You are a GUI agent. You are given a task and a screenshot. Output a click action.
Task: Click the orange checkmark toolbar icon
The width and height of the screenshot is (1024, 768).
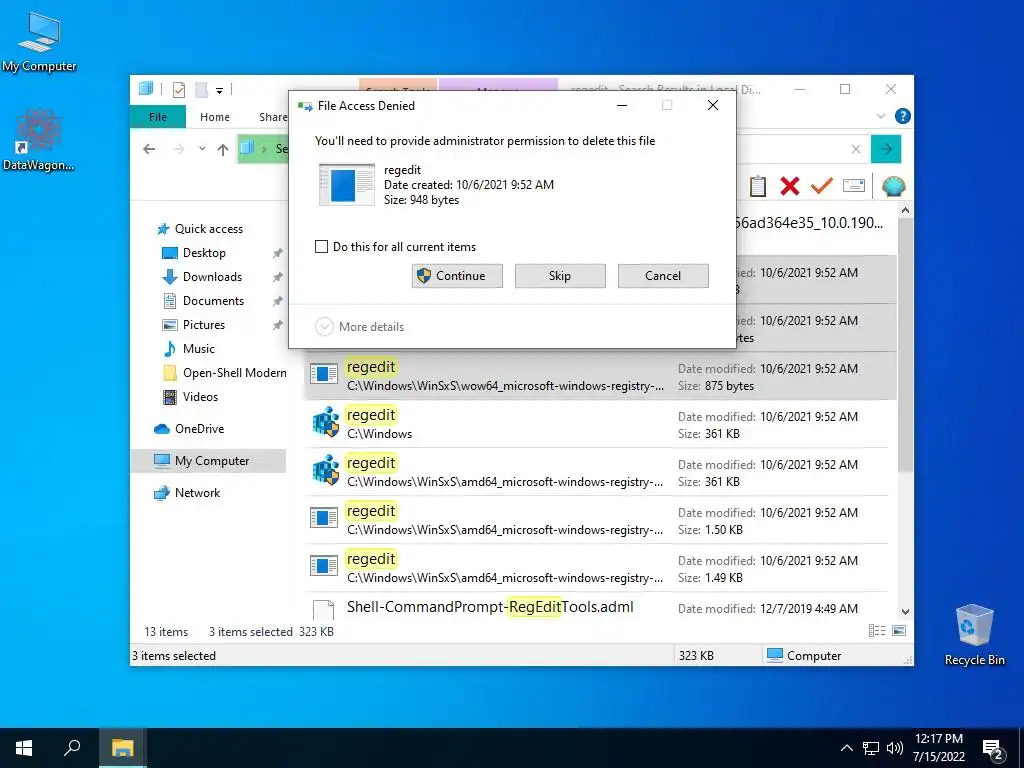(x=822, y=186)
